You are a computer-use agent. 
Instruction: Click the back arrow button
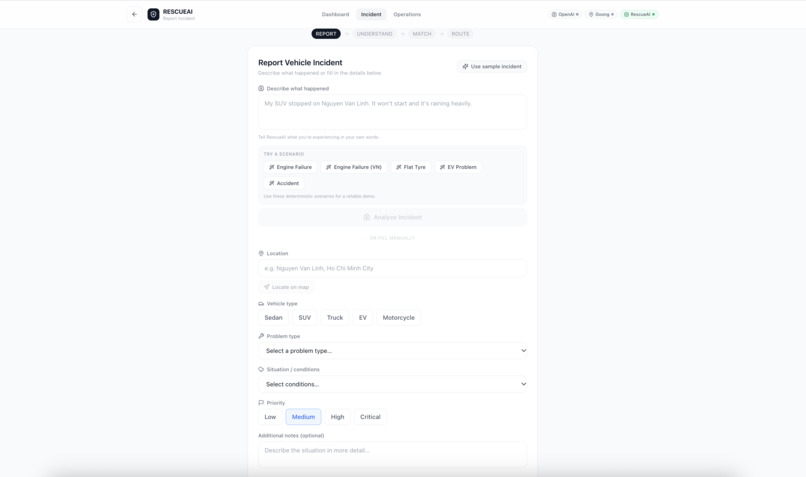(x=134, y=14)
